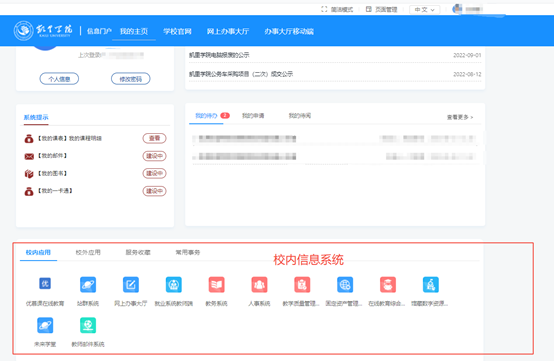Click the envelope icon beside 我的邮件
Image resolution: width=554 pixels, height=361 pixels.
pos(29,156)
